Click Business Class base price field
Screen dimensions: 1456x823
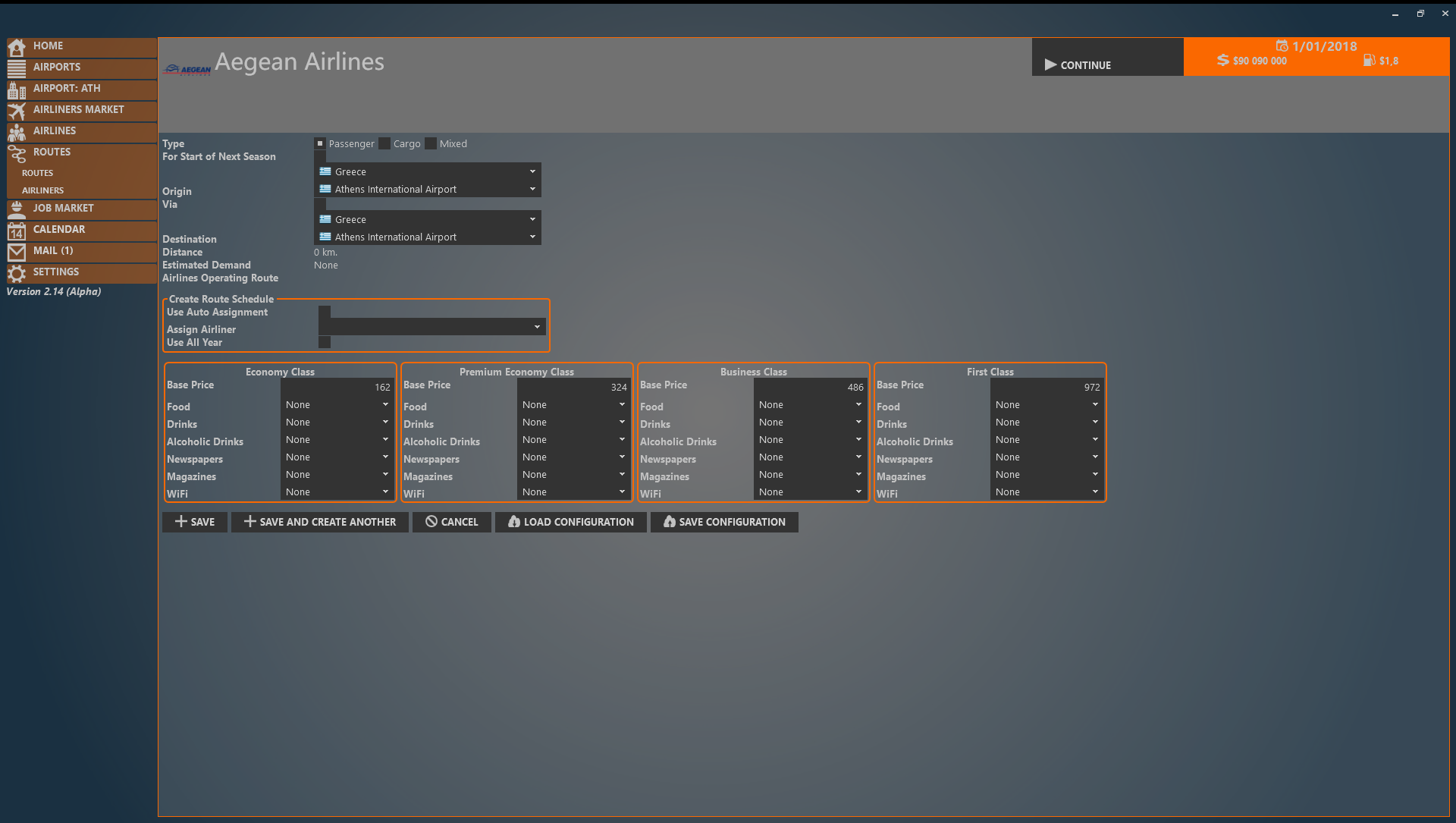pyautogui.click(x=811, y=387)
